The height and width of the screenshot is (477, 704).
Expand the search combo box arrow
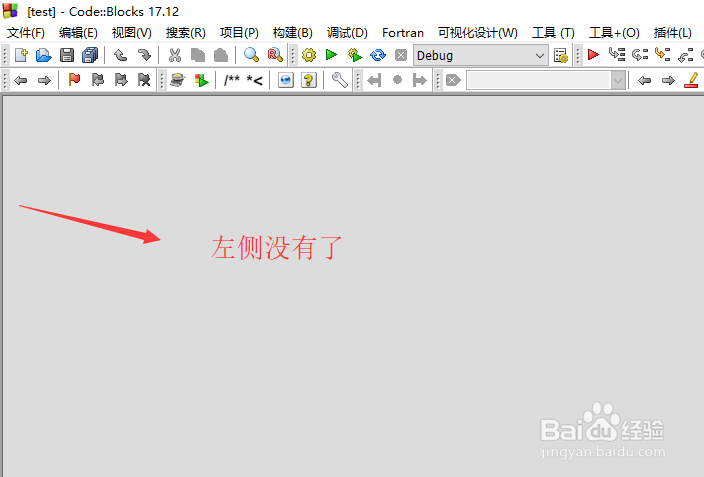pyautogui.click(x=618, y=81)
